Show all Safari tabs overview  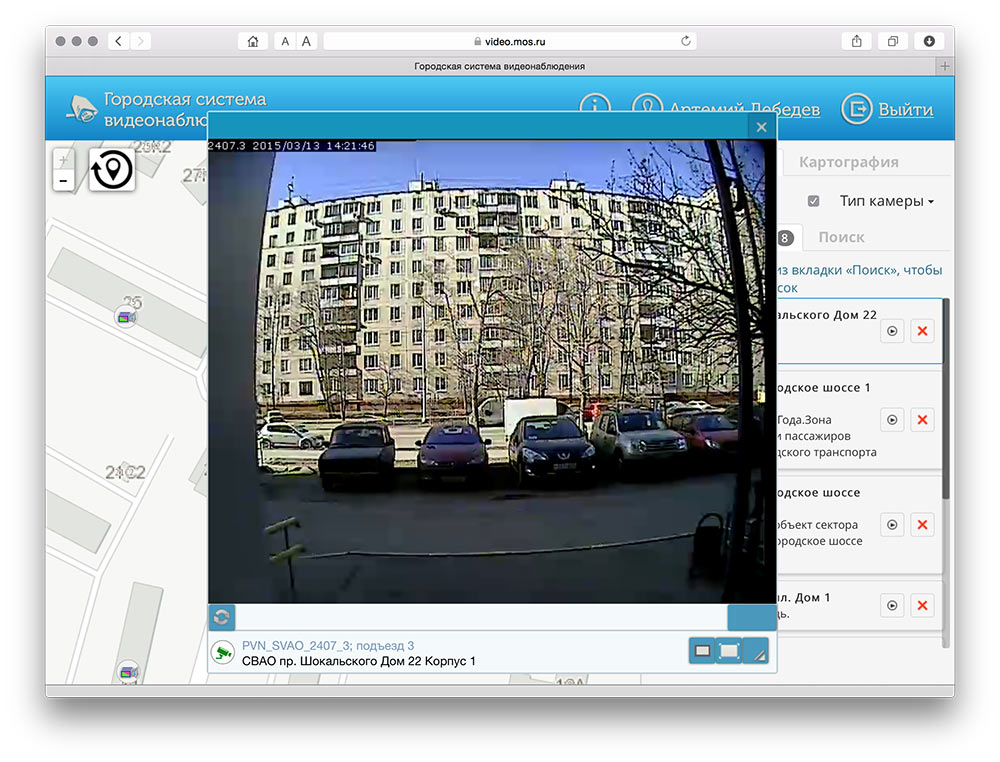pos(893,41)
